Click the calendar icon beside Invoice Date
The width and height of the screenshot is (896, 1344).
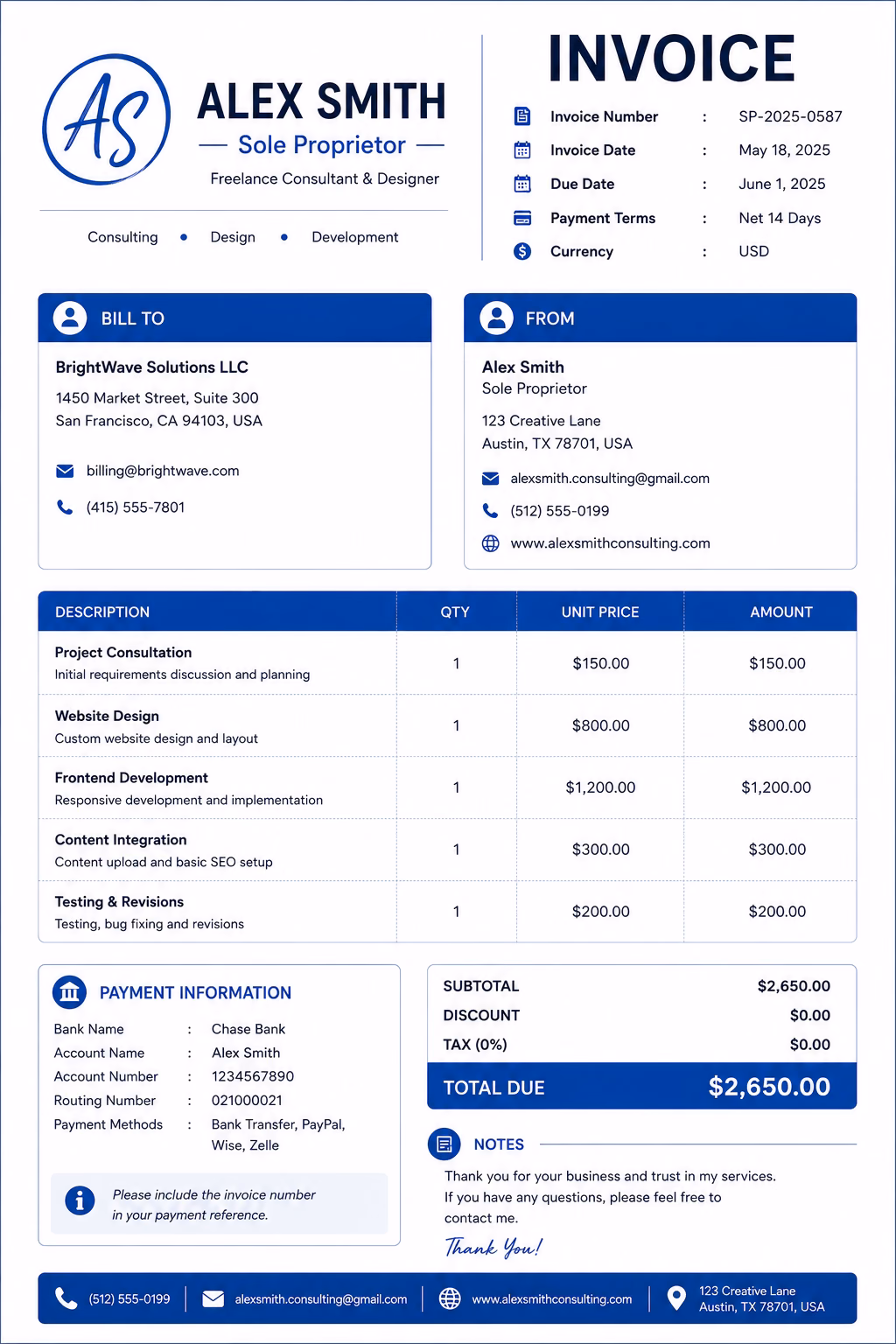click(x=522, y=150)
